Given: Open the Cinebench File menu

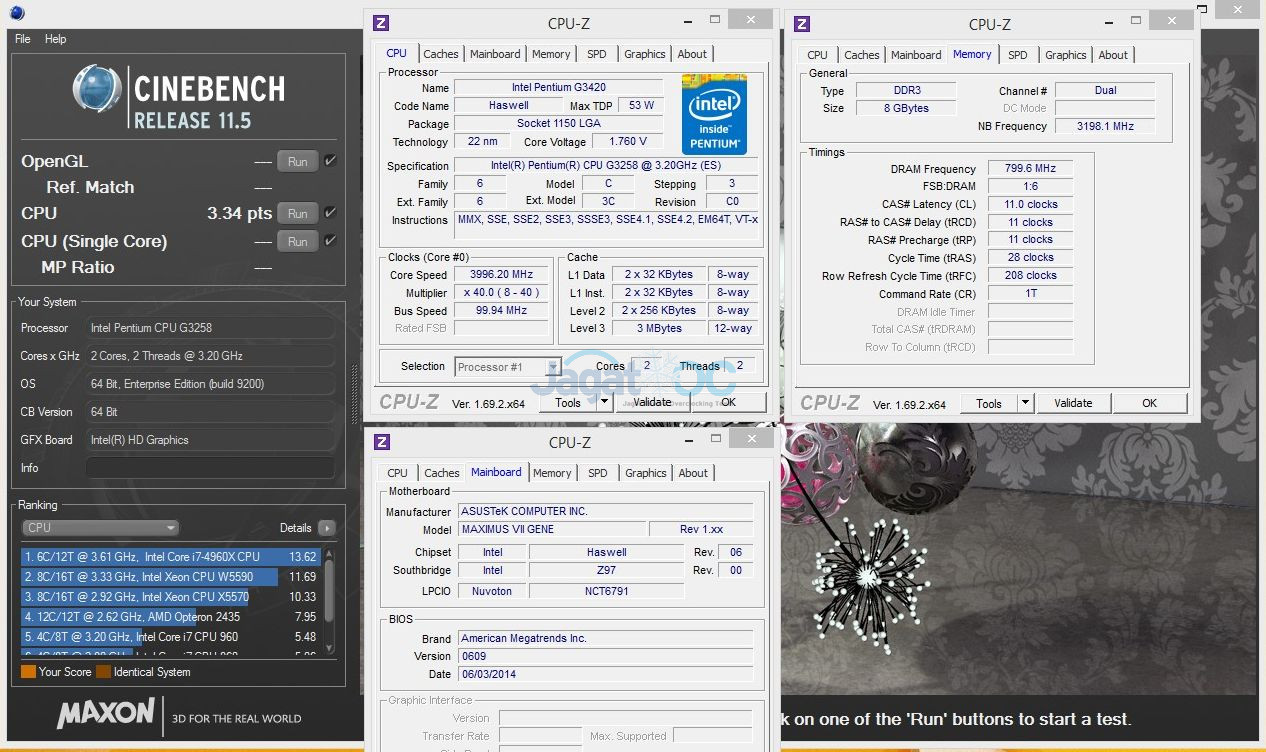Looking at the screenshot, I should (23, 39).
